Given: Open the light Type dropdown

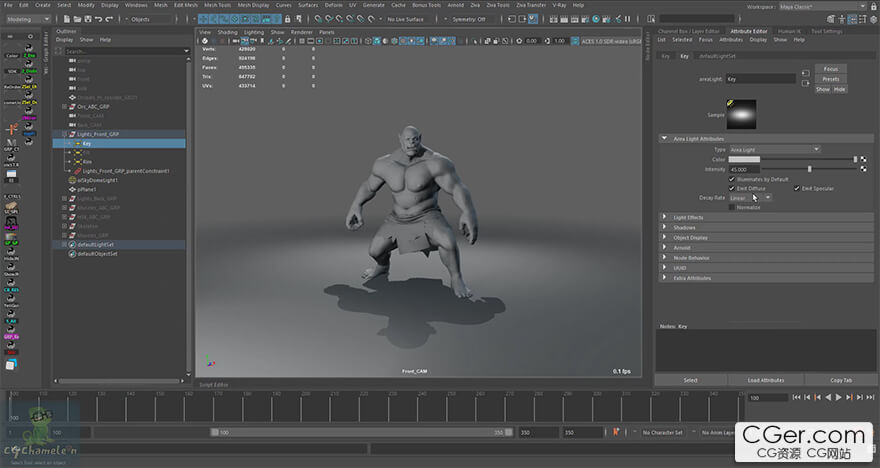Looking at the screenshot, I should point(775,149).
